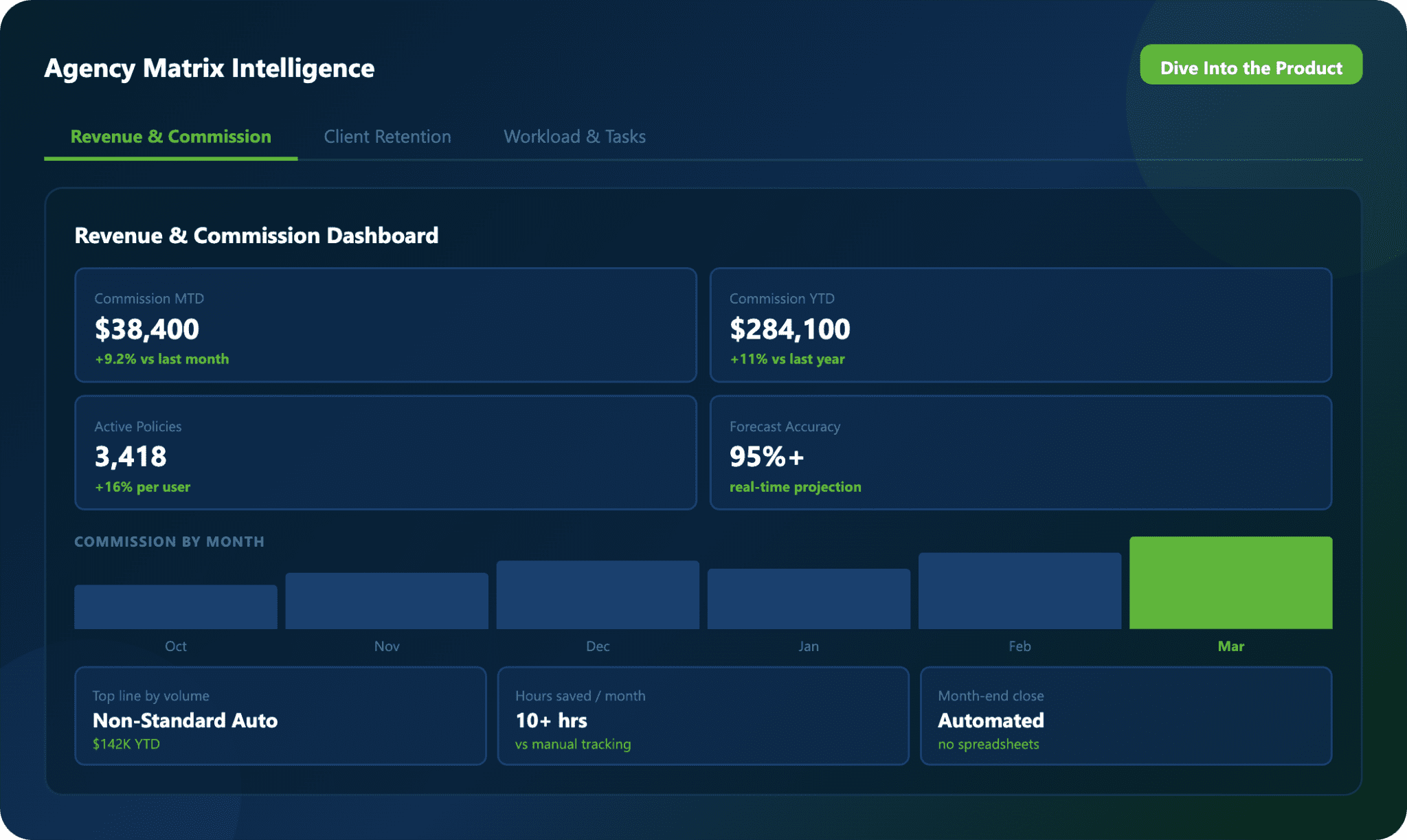The height and width of the screenshot is (840, 1407).
Task: Select the Month-end close card
Action: (x=1125, y=716)
